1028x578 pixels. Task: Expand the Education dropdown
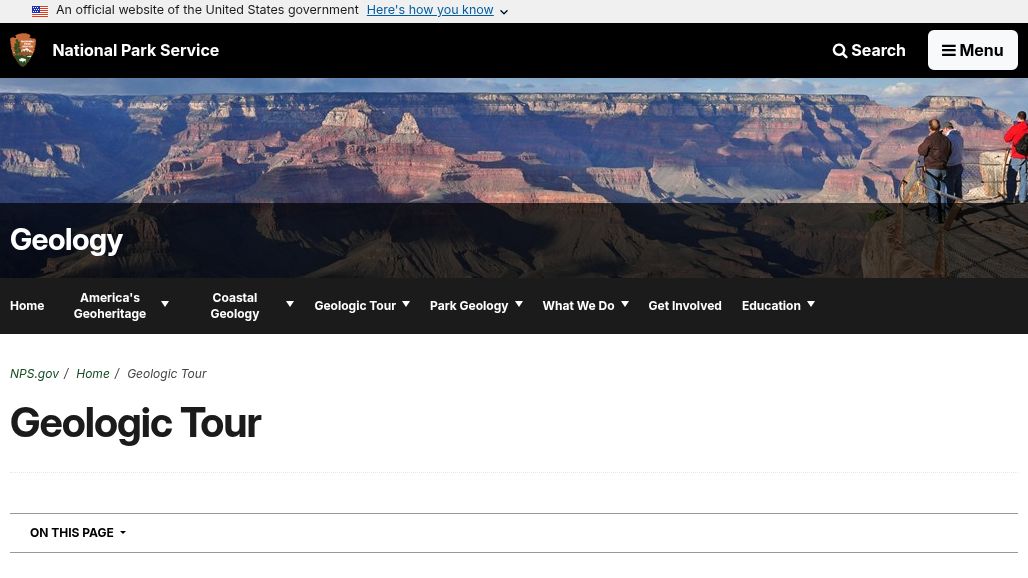click(810, 304)
